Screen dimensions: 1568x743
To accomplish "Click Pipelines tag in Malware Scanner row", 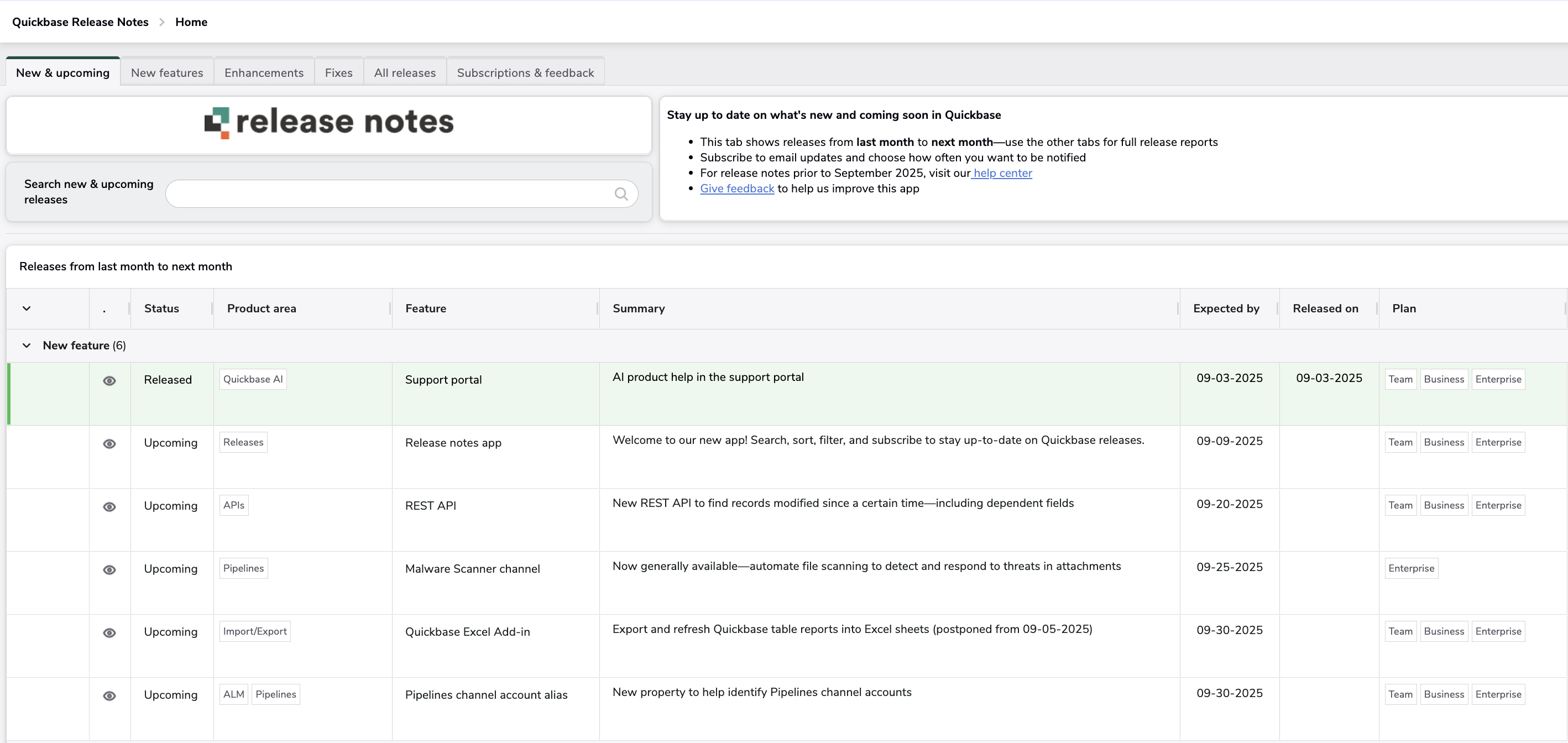I will tap(243, 568).
